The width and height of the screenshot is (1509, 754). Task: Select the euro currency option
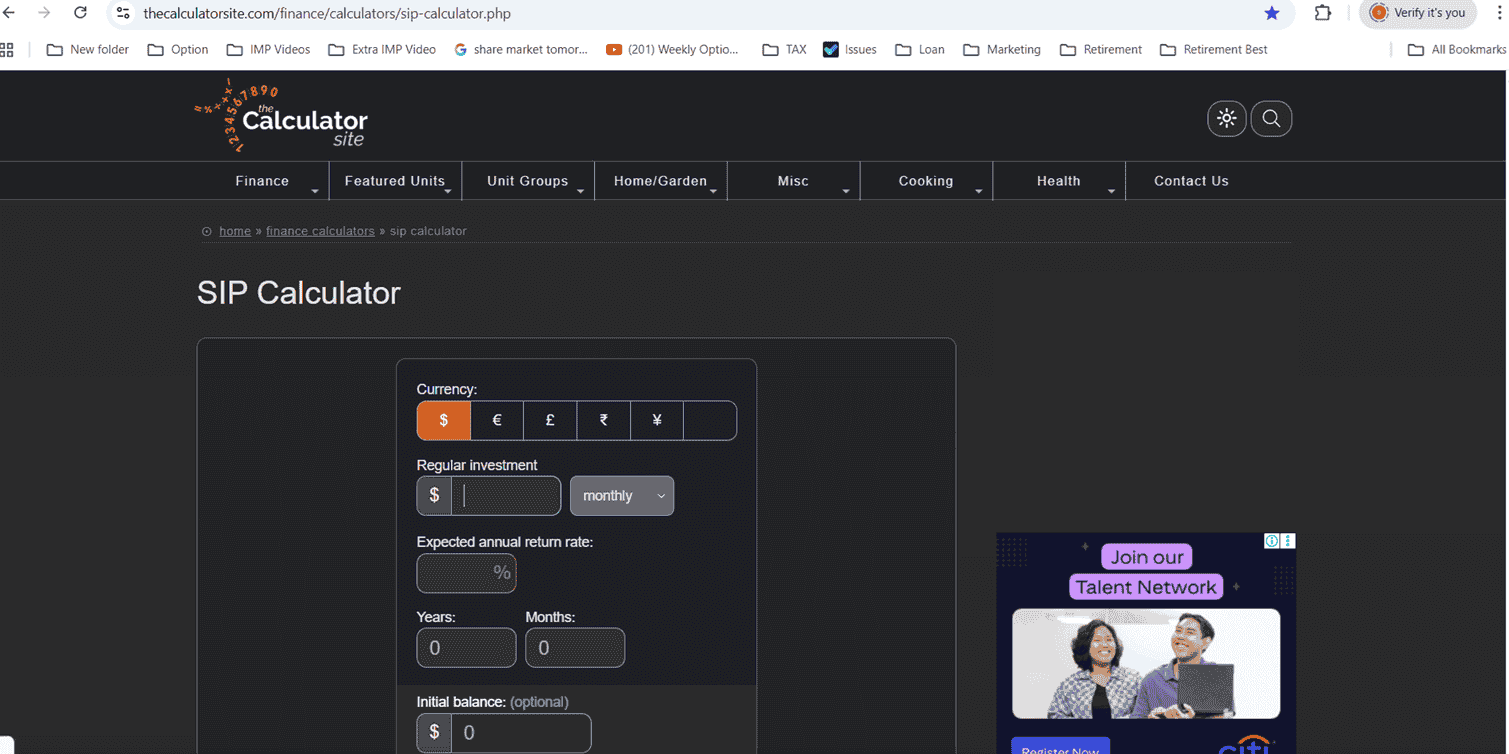[x=496, y=420]
